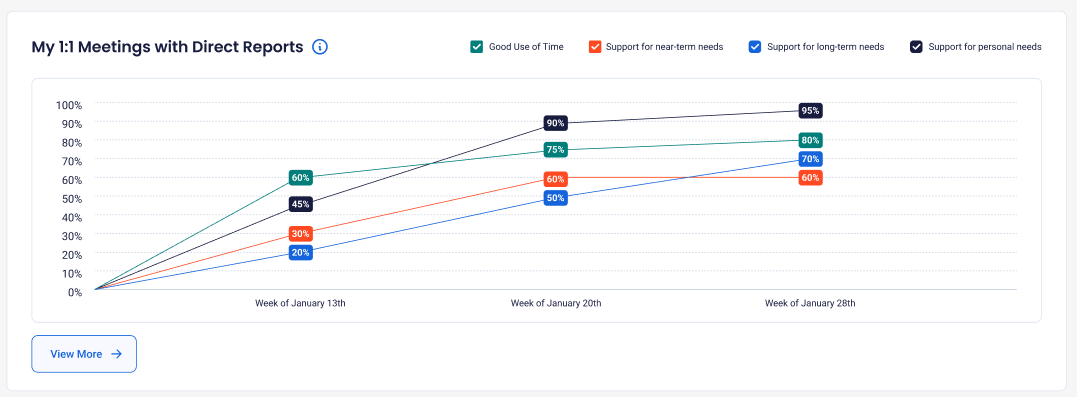Click the orange 30% data label
The height and width of the screenshot is (397, 1077).
point(300,233)
